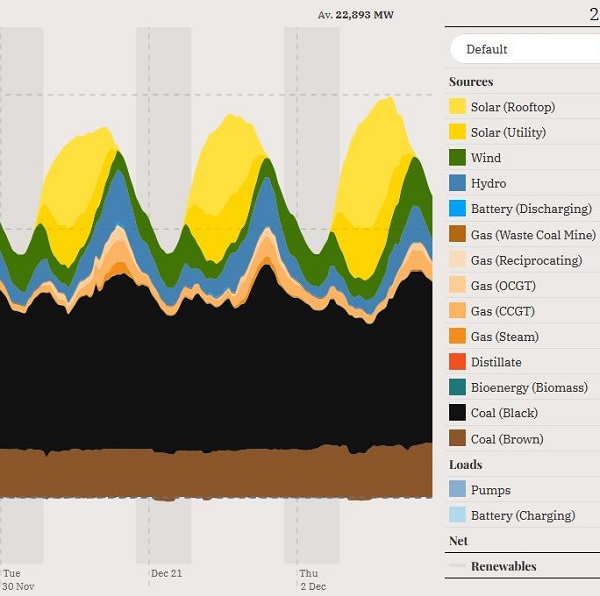The image size is (600, 596).
Task: Toggle Solar (Rooftop) color swatch
Action: (457, 107)
